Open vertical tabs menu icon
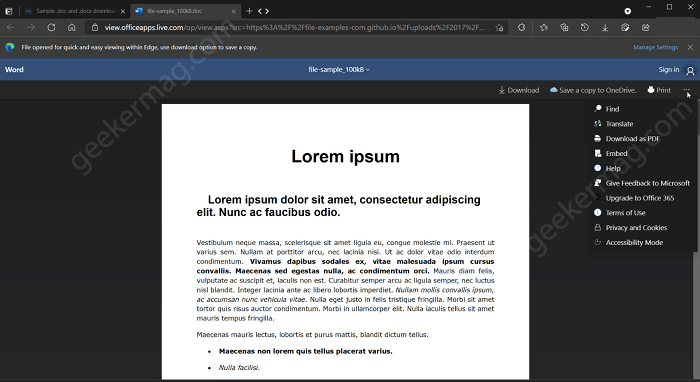 [x=8, y=11]
